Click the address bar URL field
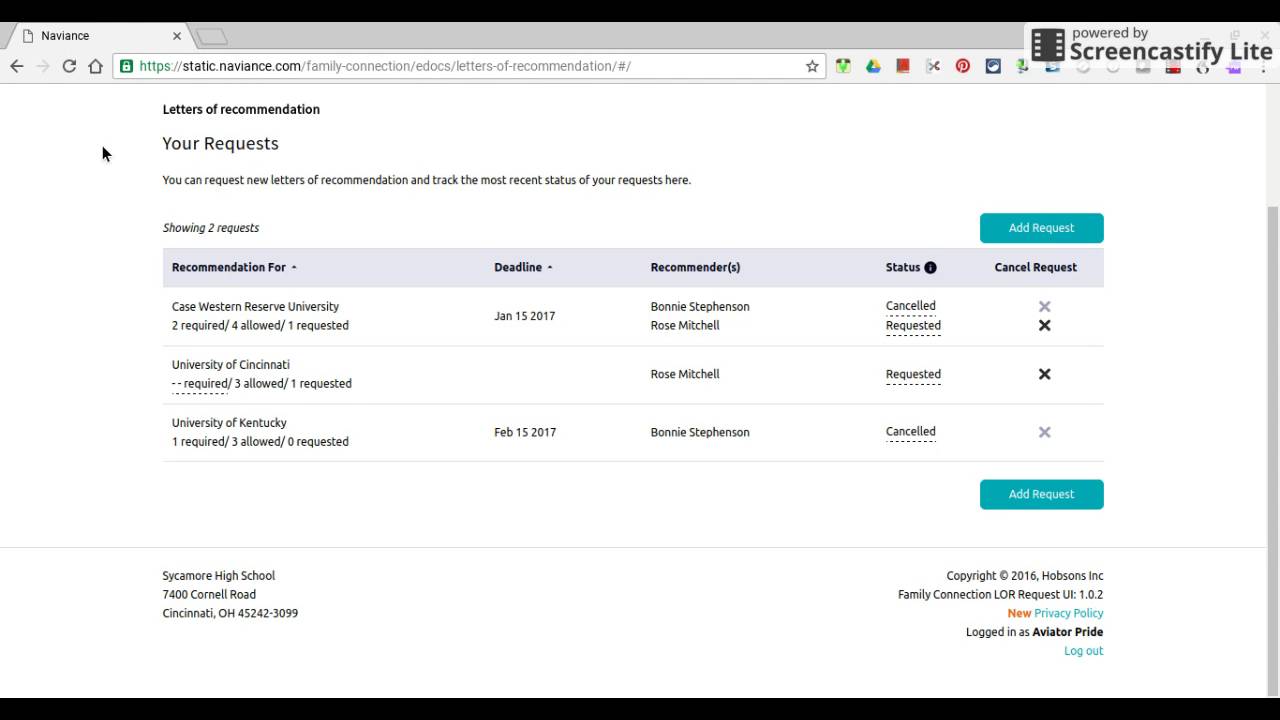1280x720 pixels. point(470,66)
